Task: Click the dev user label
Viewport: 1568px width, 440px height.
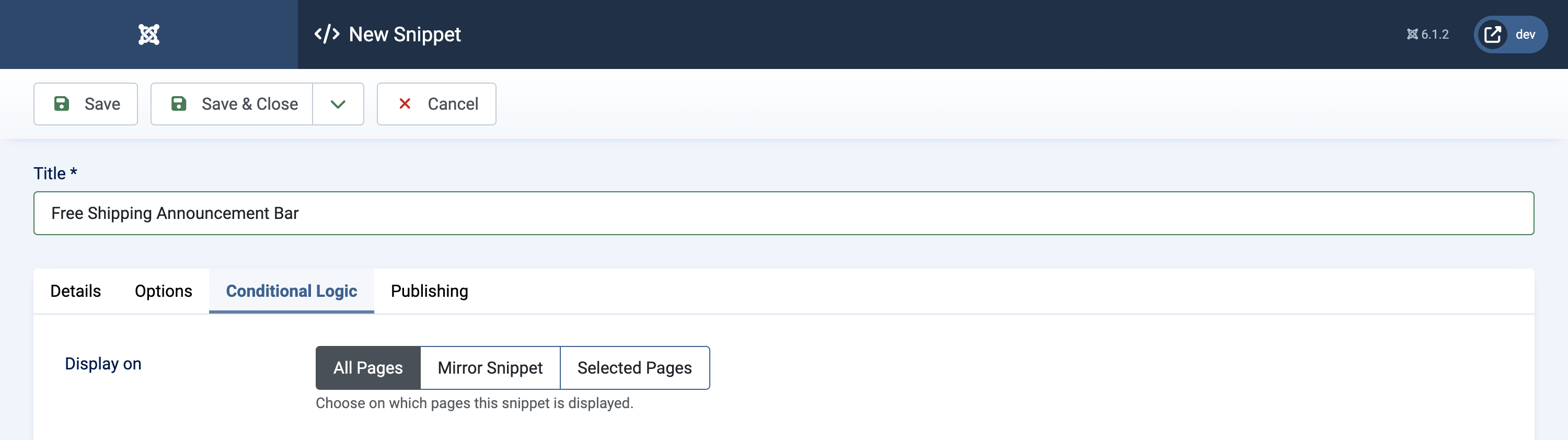Action: pos(1525,34)
